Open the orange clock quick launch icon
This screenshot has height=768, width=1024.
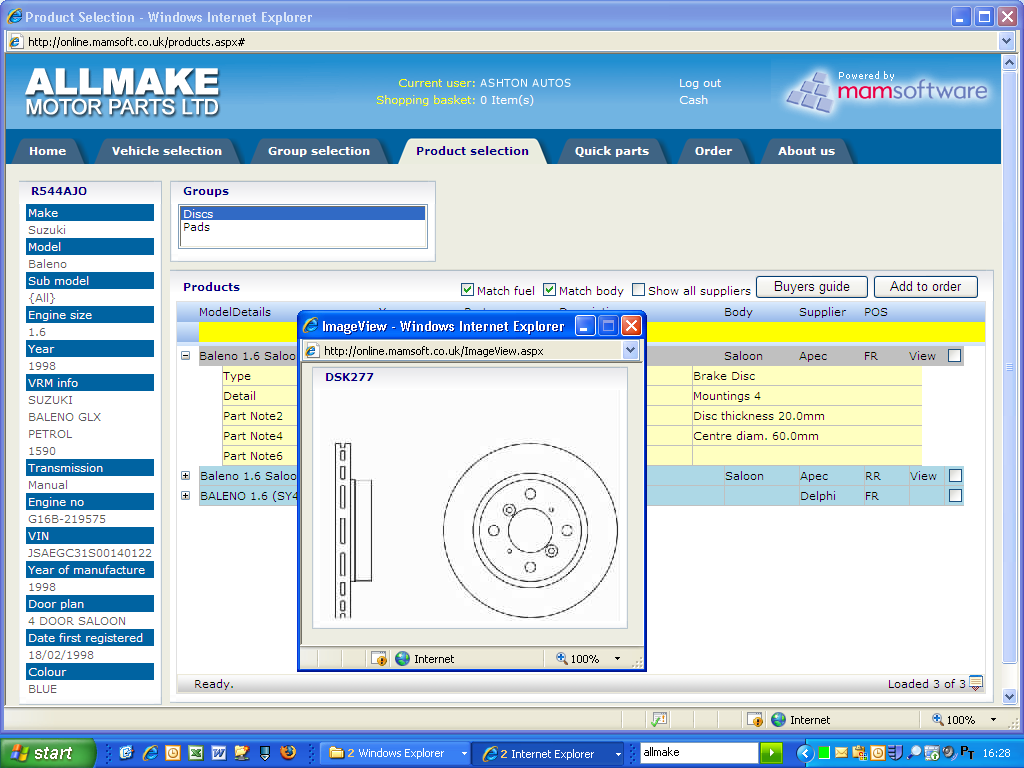[x=173, y=753]
